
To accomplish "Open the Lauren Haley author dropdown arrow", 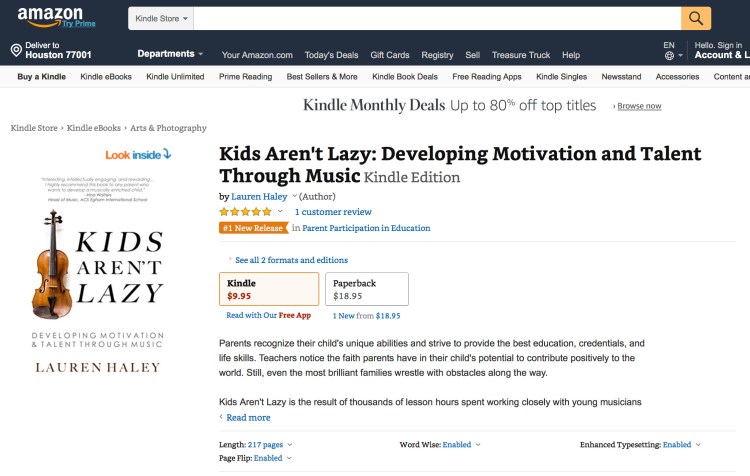I will 295,197.
